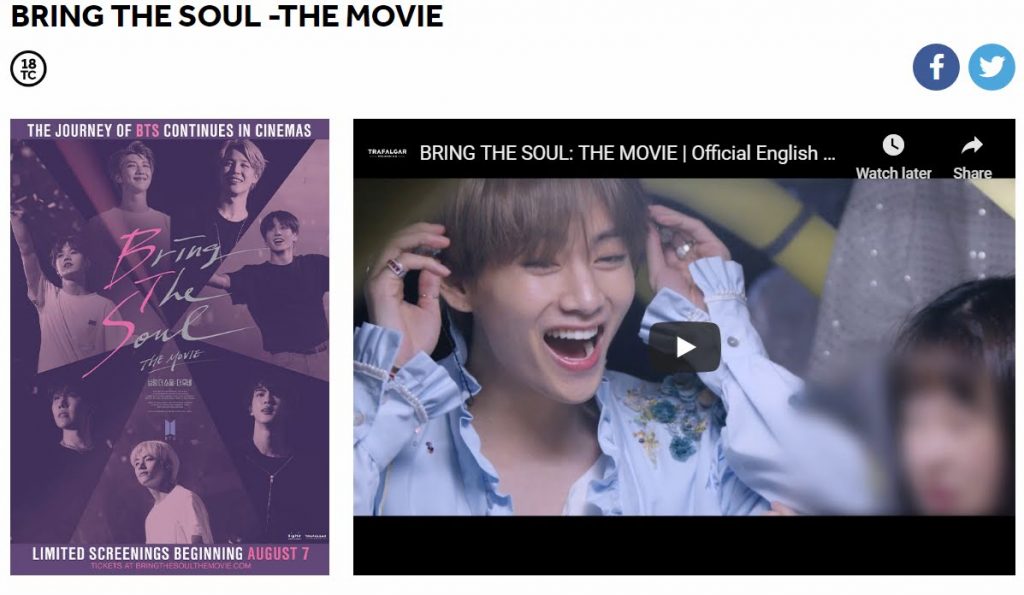
Task: Open the Bring The Soul movie poster
Action: (170, 347)
